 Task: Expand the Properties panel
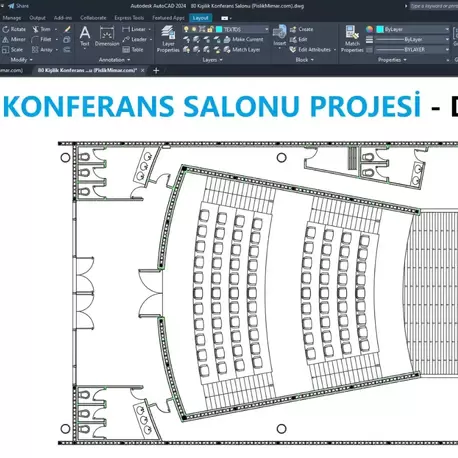tap(392, 60)
